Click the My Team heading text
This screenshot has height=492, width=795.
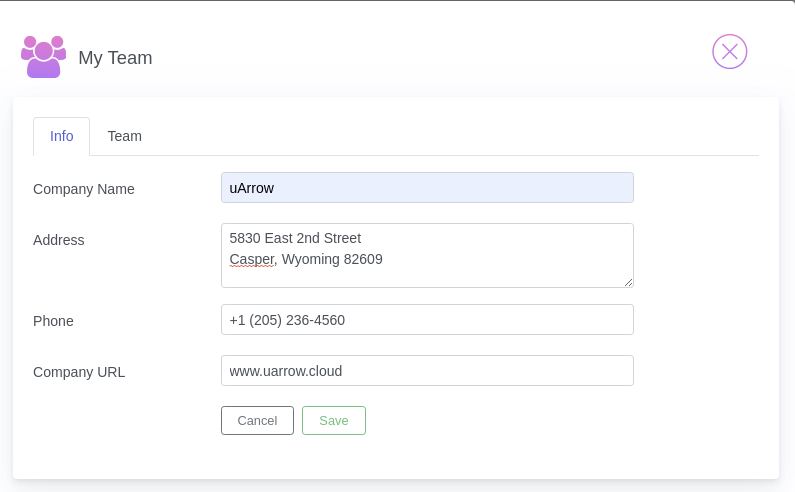(115, 58)
